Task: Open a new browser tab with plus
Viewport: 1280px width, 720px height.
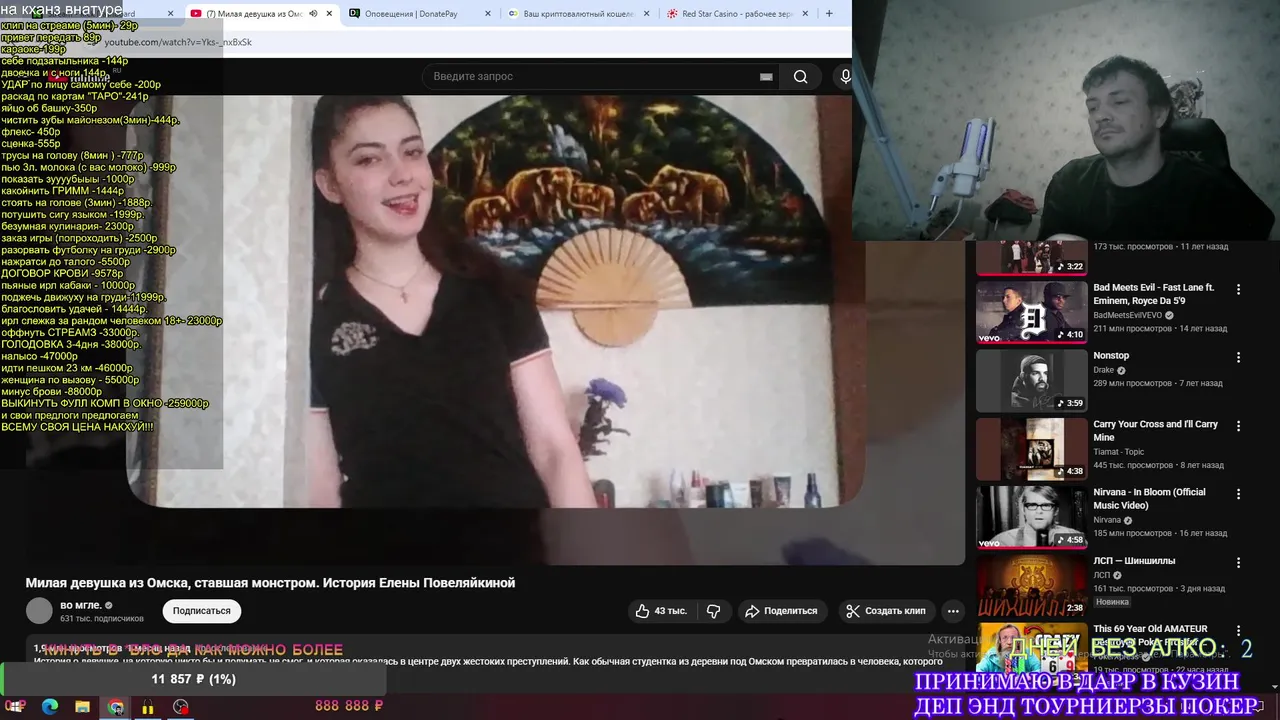Action: coord(829,14)
